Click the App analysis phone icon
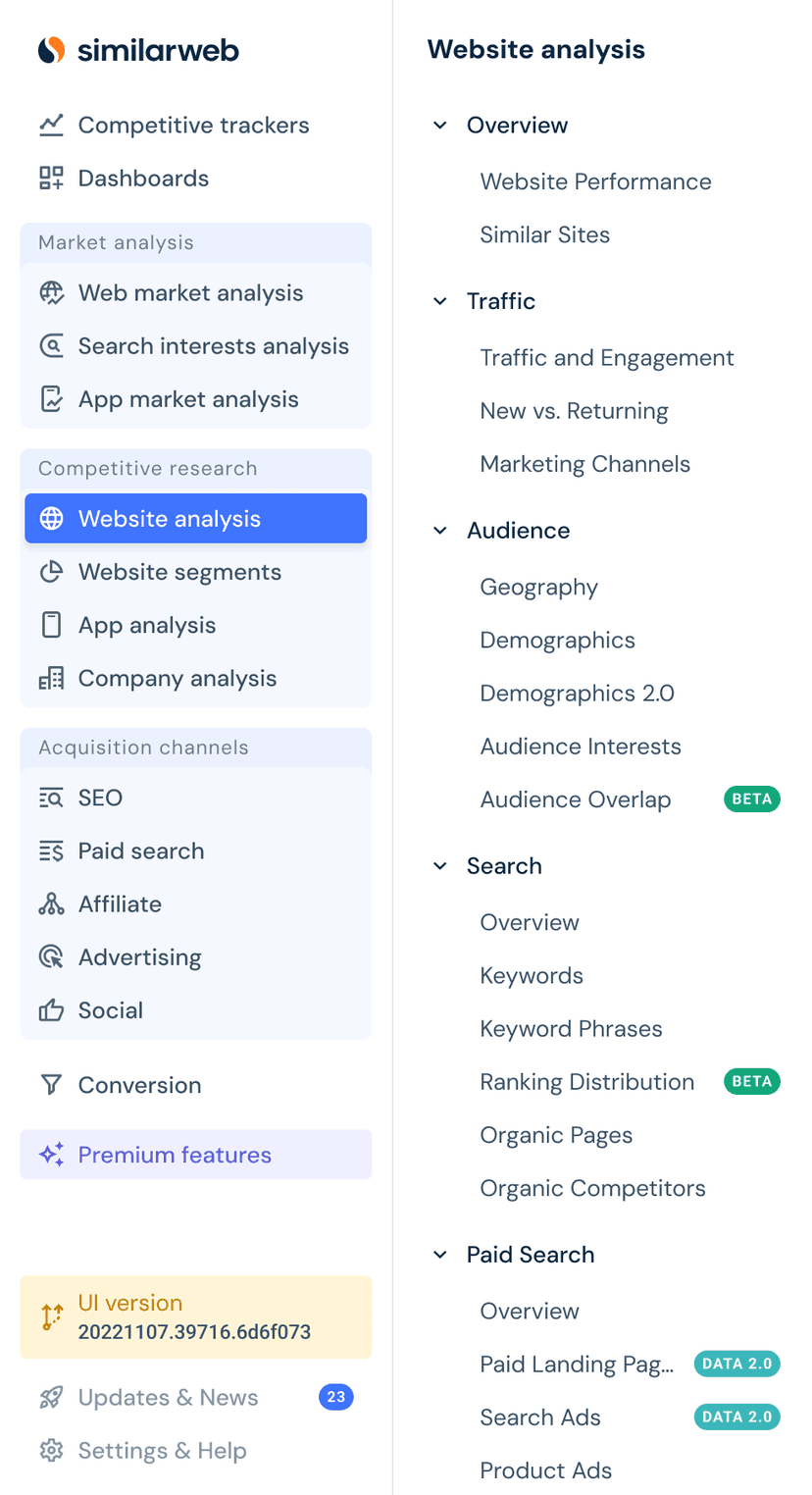The height and width of the screenshot is (1495, 812). point(51,624)
